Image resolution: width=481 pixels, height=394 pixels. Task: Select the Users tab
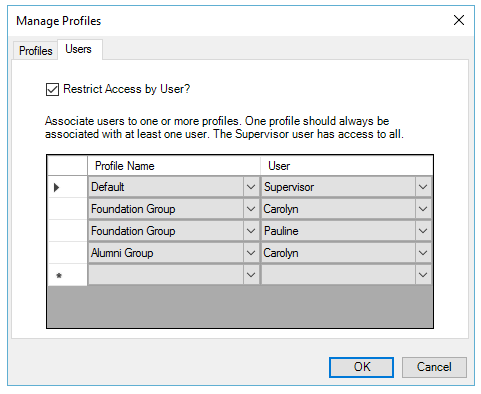(79, 49)
